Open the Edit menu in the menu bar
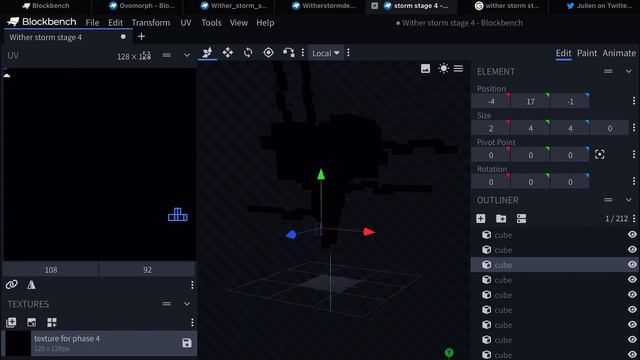 [116, 23]
